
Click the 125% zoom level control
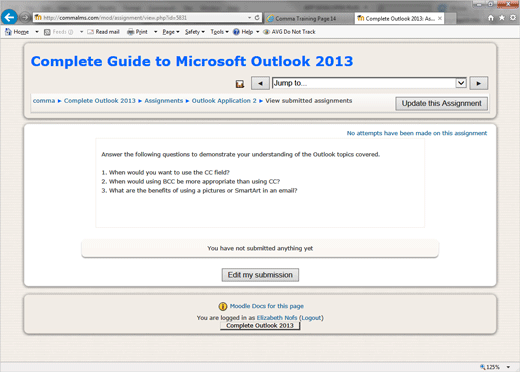pos(490,367)
